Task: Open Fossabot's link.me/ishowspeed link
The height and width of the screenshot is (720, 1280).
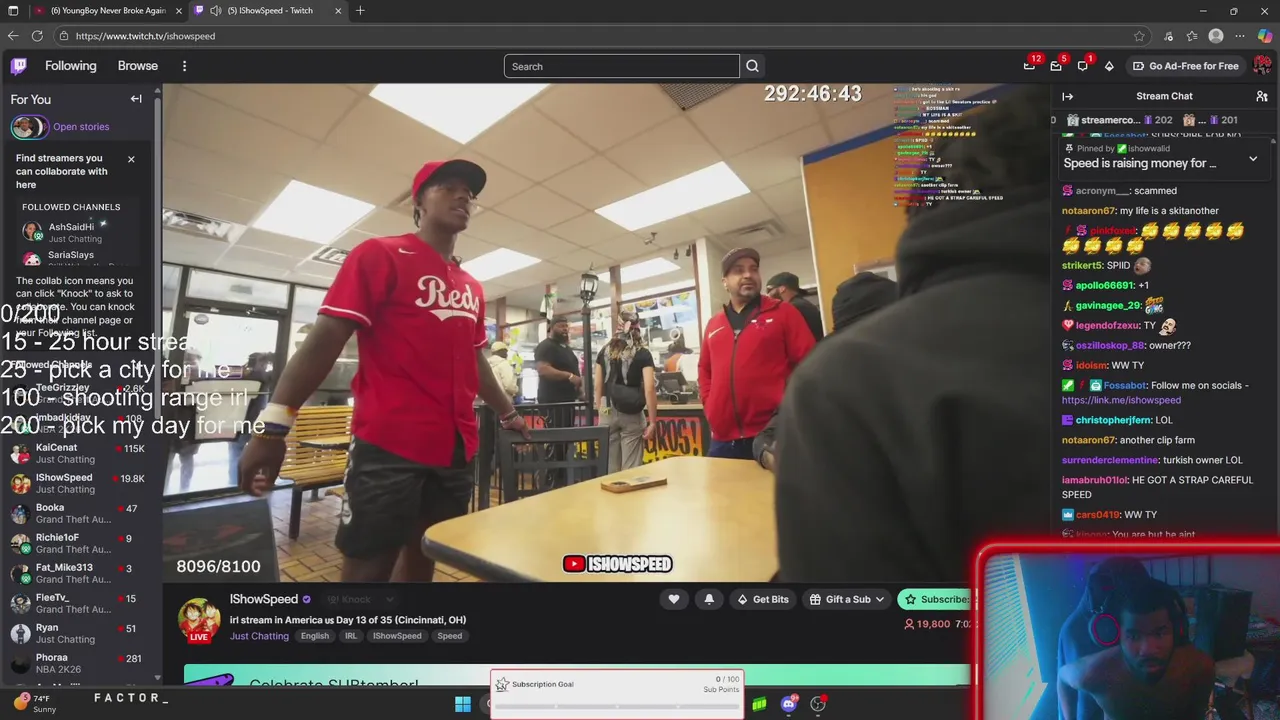Action: coord(1121,400)
